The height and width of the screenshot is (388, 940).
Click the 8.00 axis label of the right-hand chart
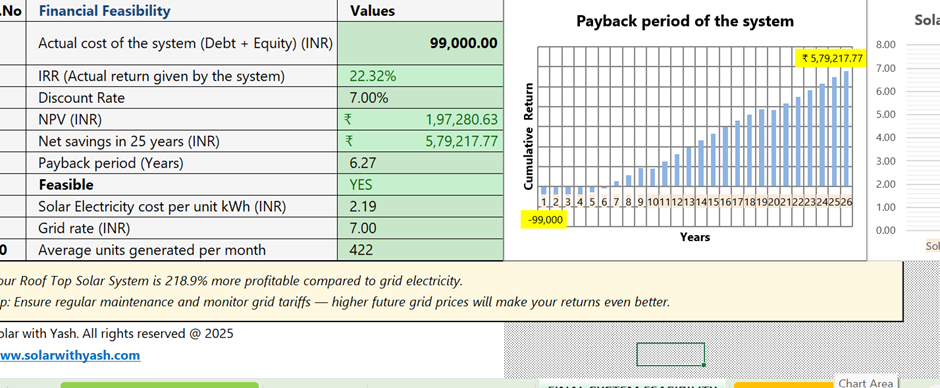coord(885,45)
